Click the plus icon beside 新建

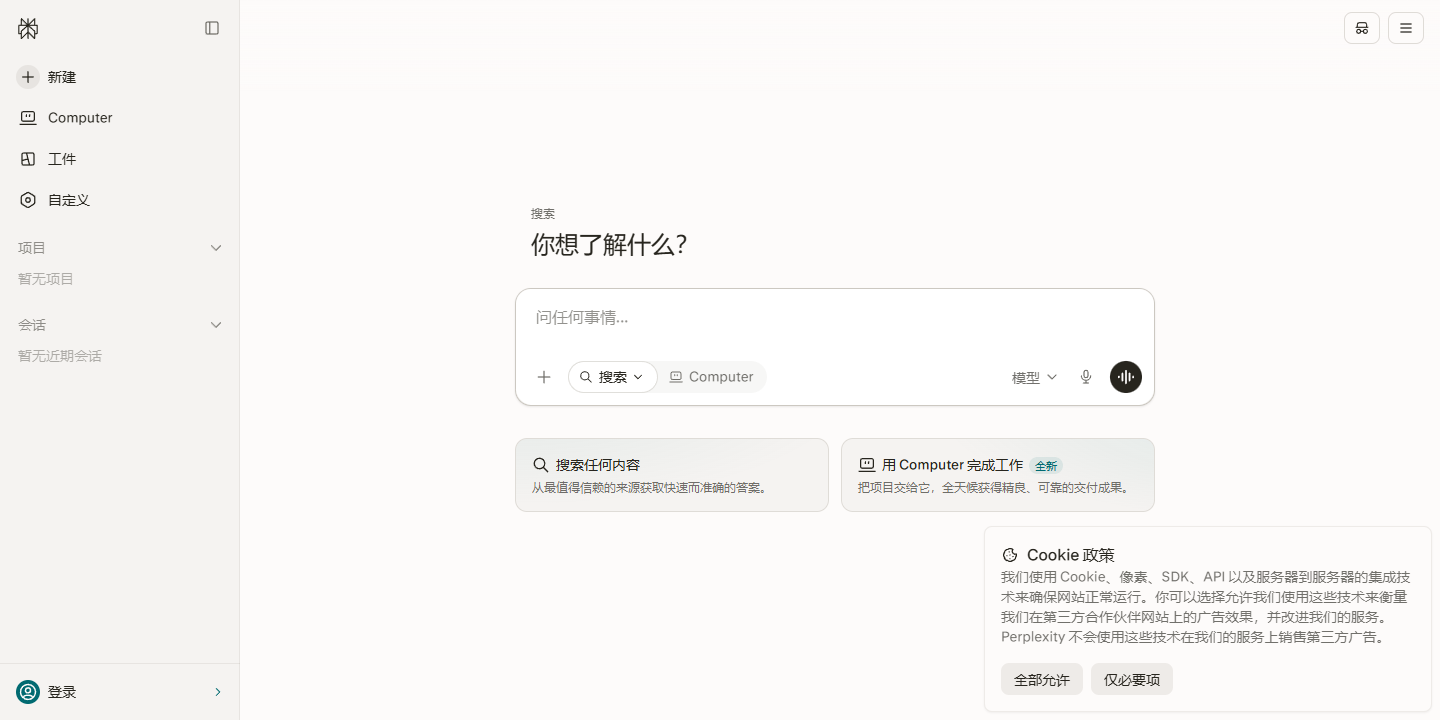28,77
